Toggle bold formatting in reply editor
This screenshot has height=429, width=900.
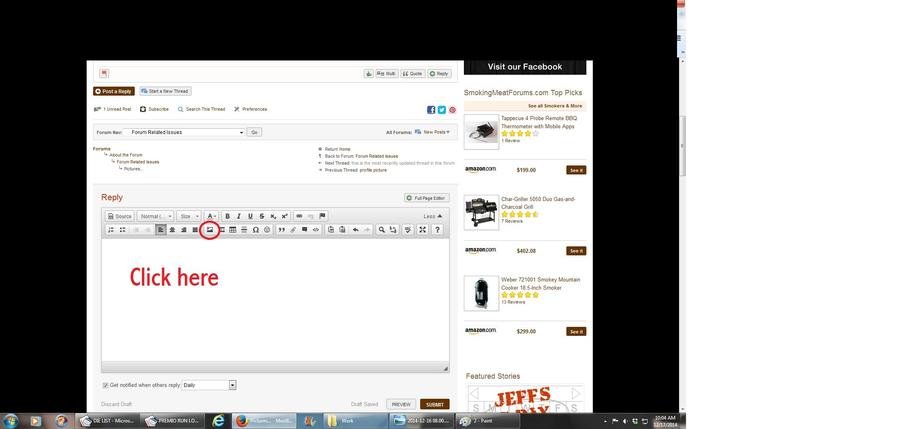click(227, 216)
